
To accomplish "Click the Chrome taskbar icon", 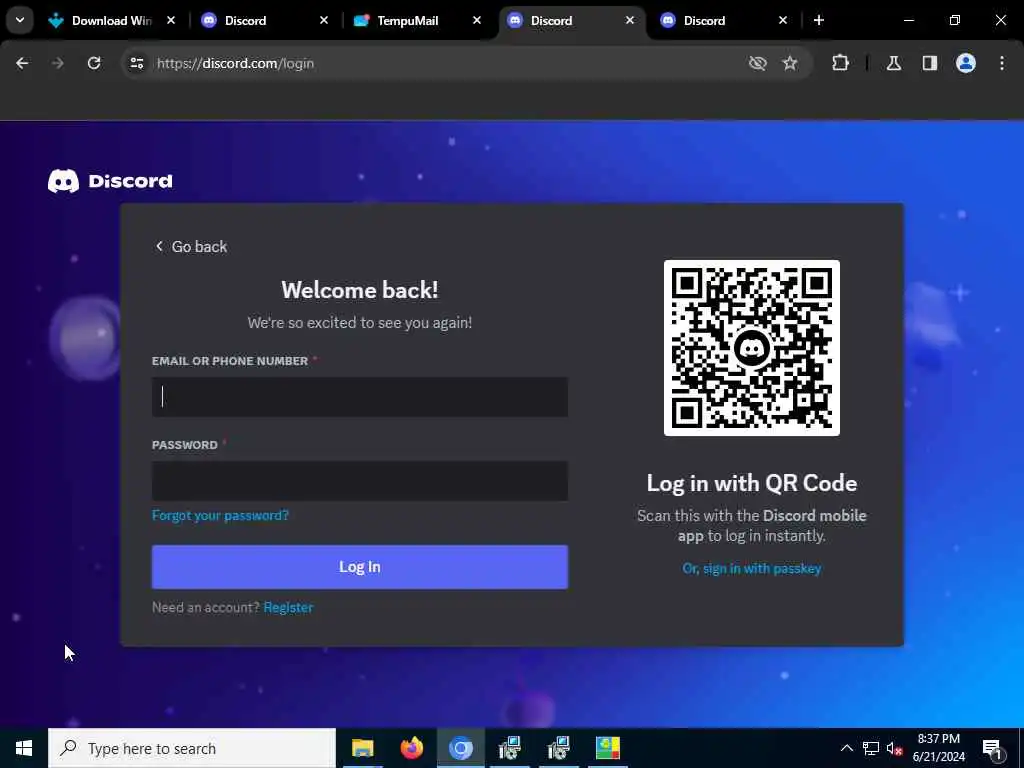I will [x=460, y=748].
